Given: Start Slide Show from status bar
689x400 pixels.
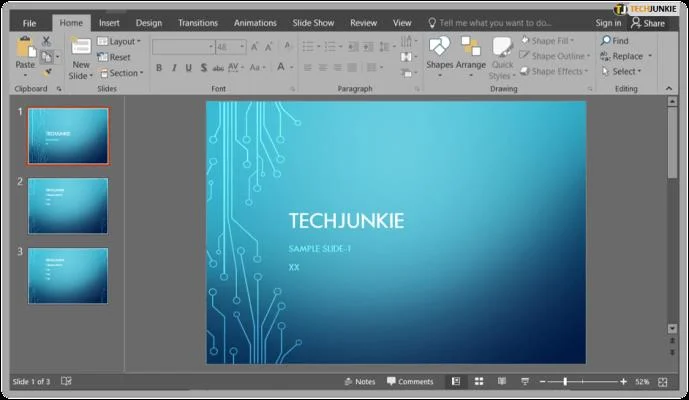Looking at the screenshot, I should point(525,382).
